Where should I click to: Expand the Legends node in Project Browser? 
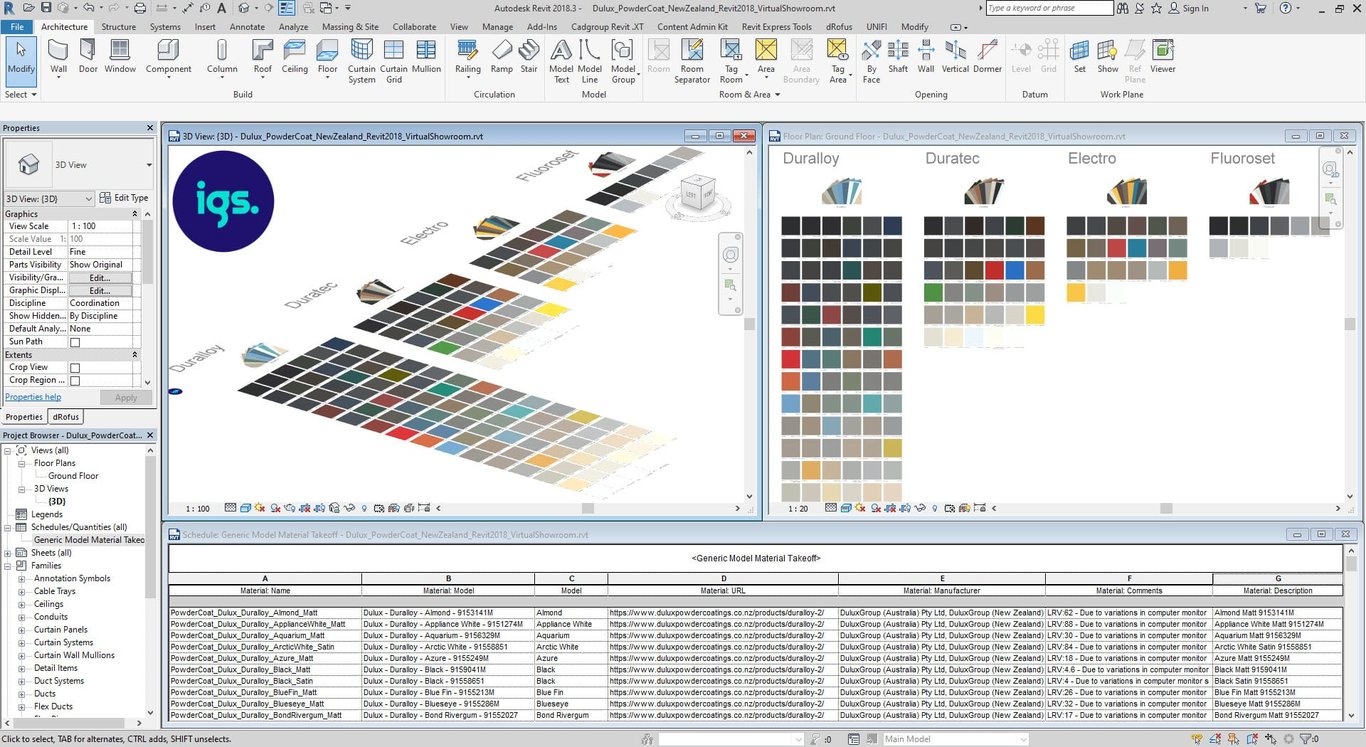click(9, 515)
